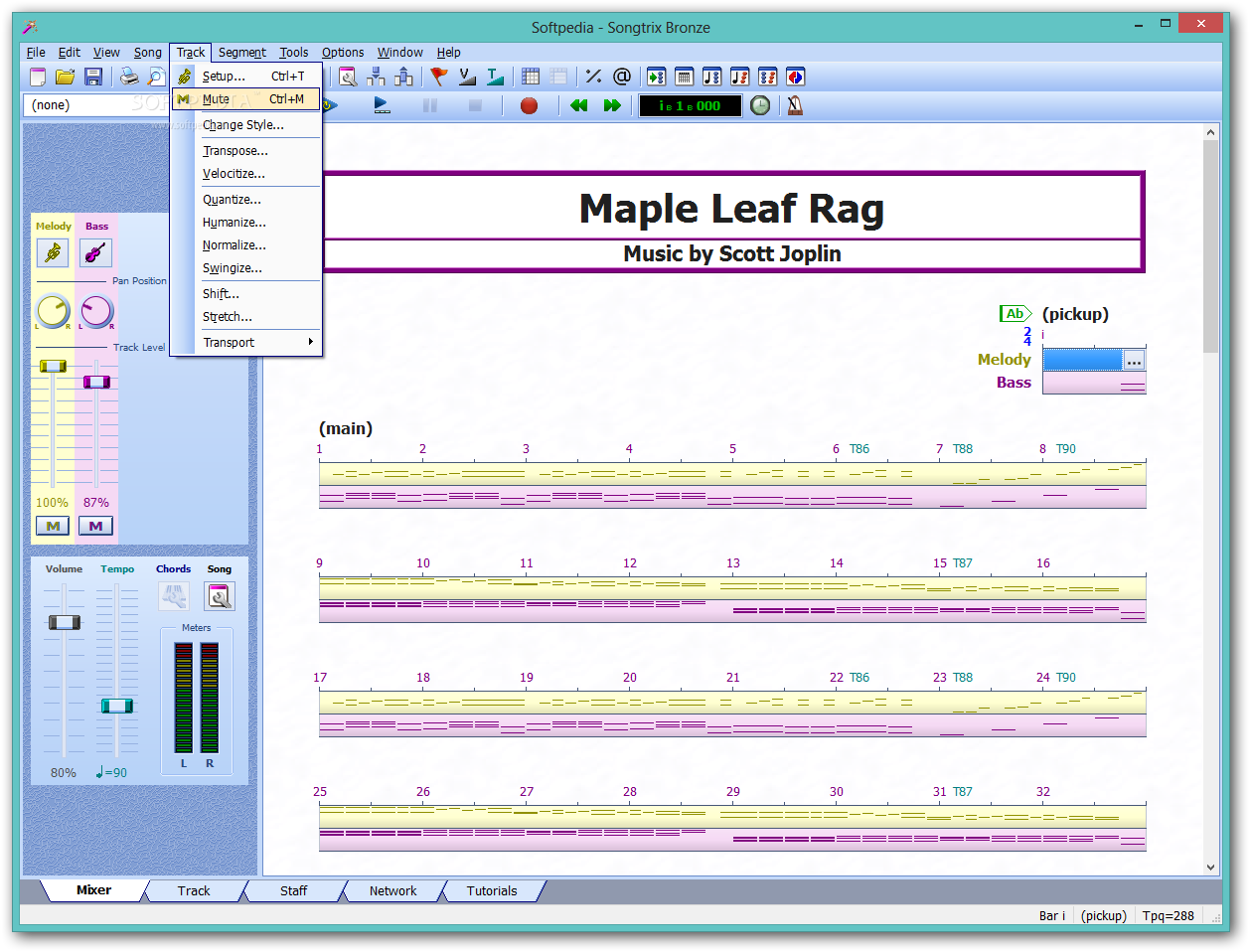Open Song settings wrench icon in mixer
Screen dimensions: 1250x952
pos(220,596)
